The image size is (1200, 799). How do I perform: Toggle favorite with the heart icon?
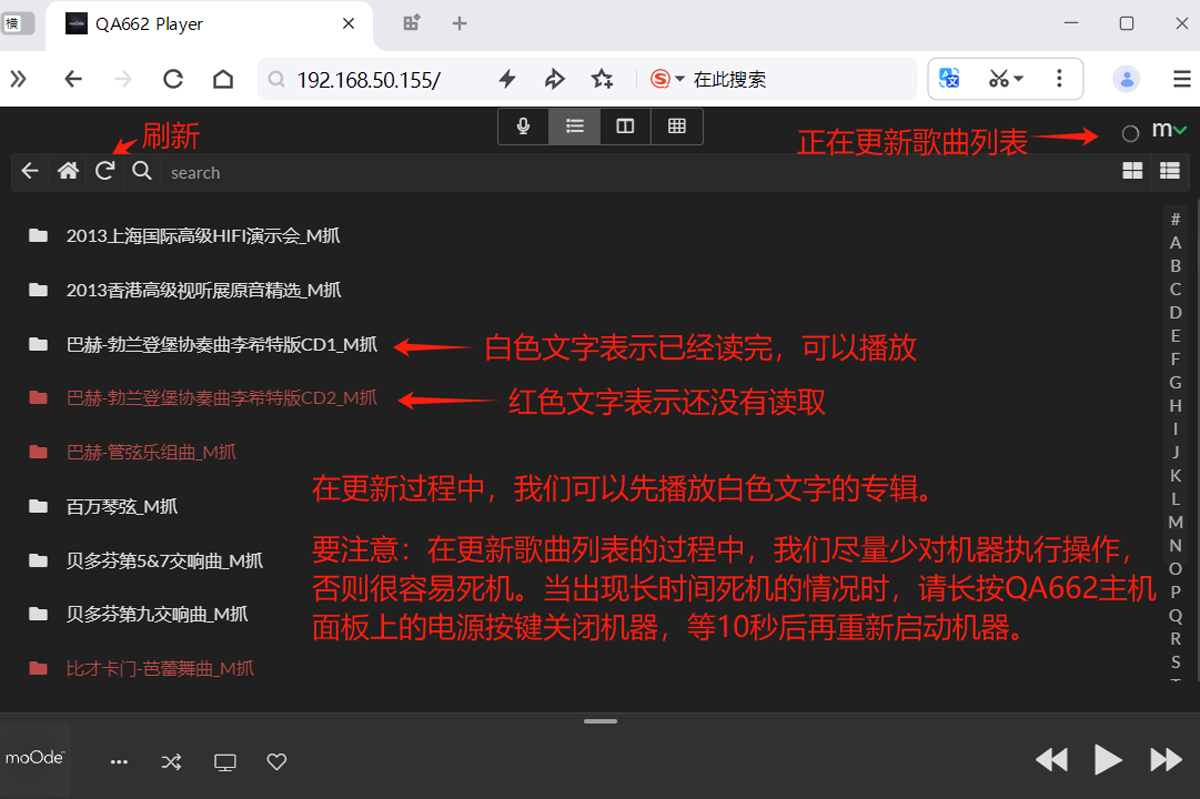[276, 761]
